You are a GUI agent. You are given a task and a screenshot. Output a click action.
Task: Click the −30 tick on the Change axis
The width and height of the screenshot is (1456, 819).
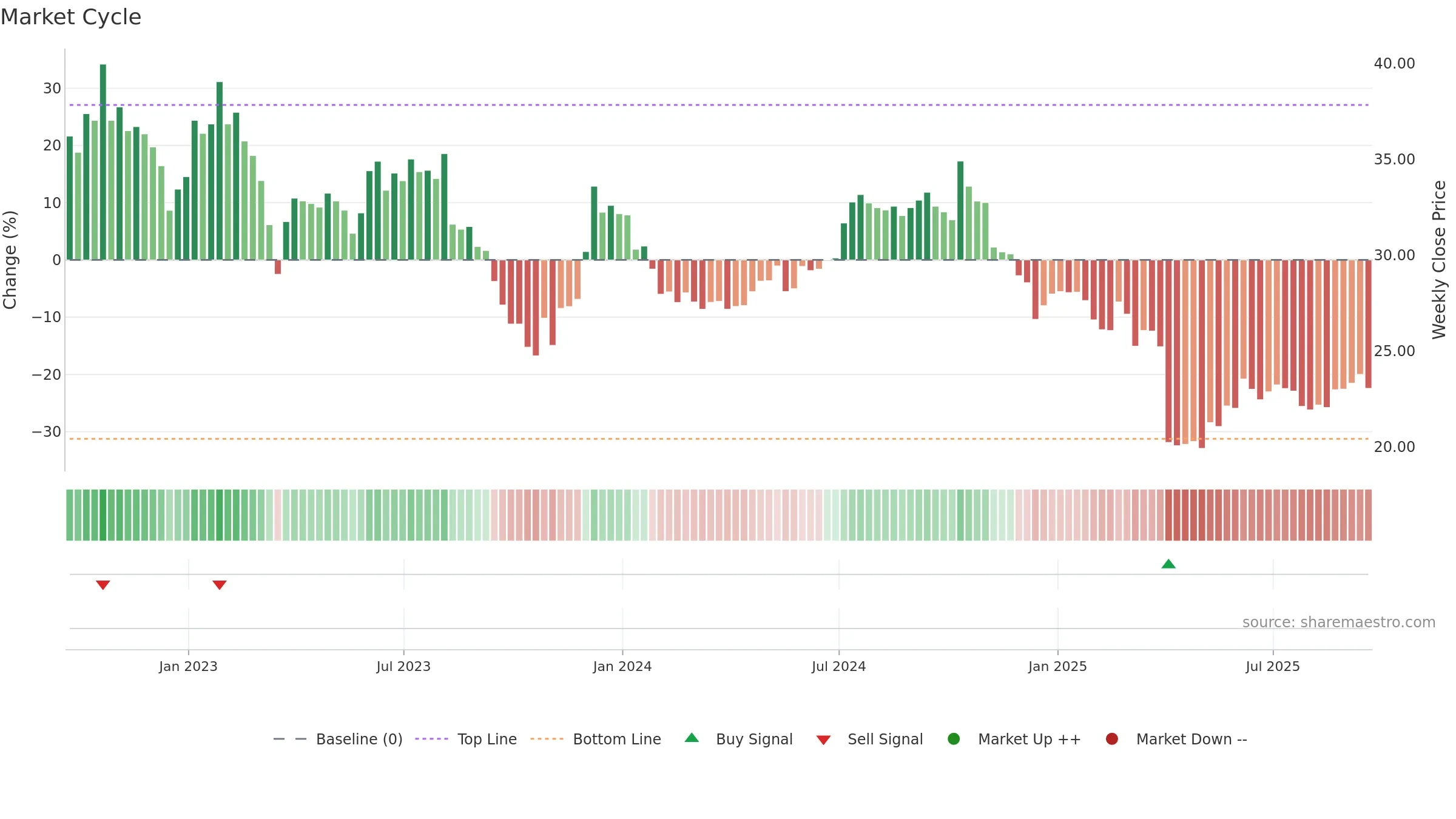tap(47, 431)
